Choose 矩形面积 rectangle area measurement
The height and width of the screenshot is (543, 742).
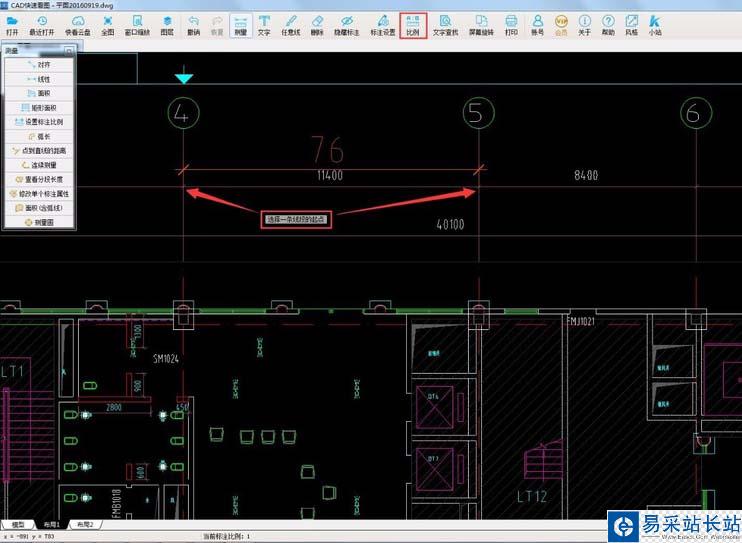[x=40, y=107]
